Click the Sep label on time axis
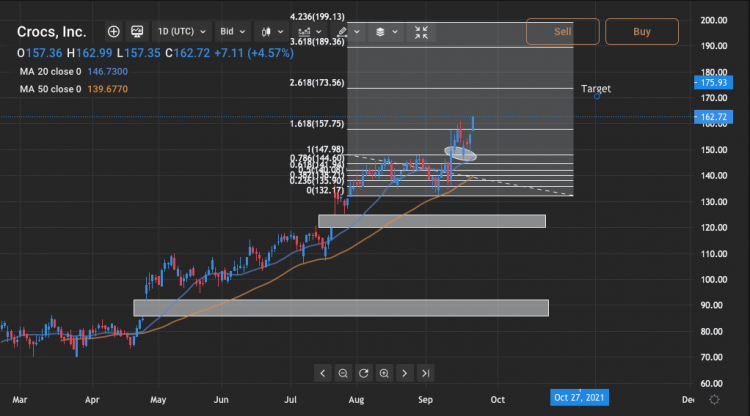This screenshot has height=416, width=750. pyautogui.click(x=425, y=400)
